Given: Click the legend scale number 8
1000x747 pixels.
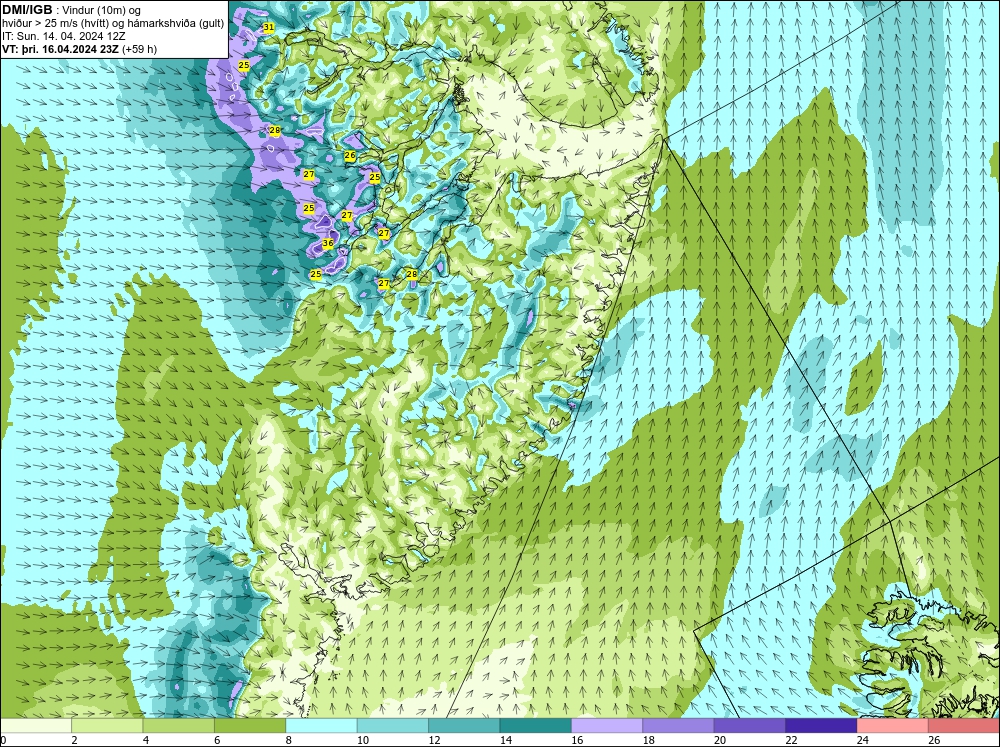Looking at the screenshot, I should point(289,740).
